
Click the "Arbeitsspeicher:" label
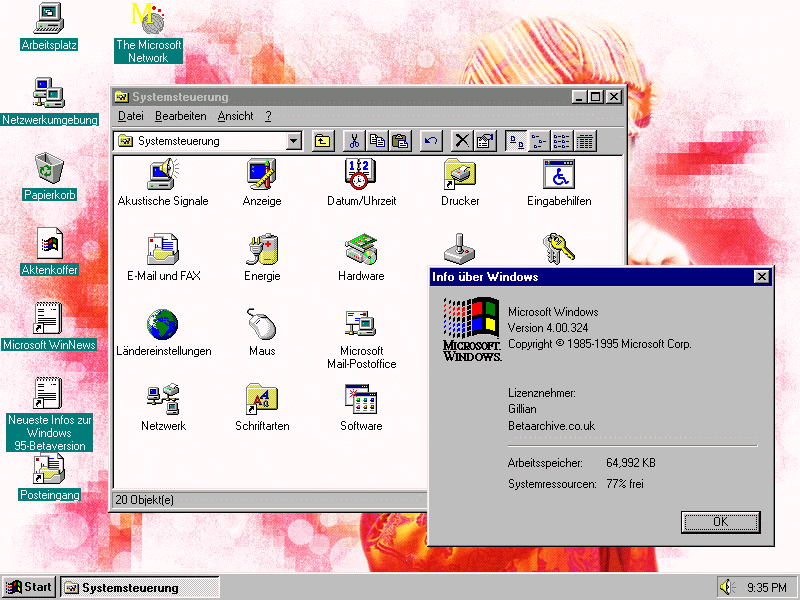point(545,463)
